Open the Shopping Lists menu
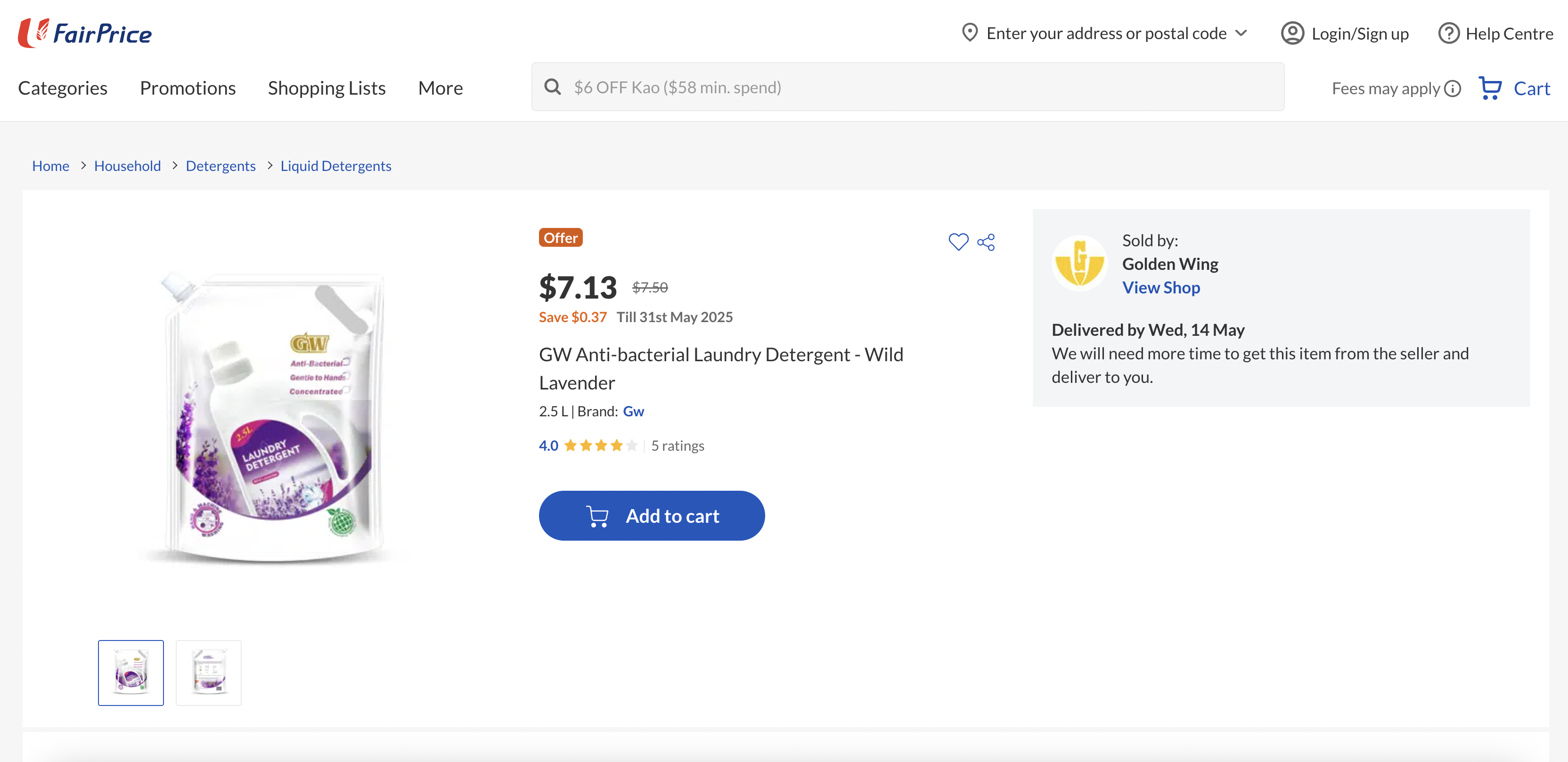The height and width of the screenshot is (762, 1568). pyautogui.click(x=327, y=88)
